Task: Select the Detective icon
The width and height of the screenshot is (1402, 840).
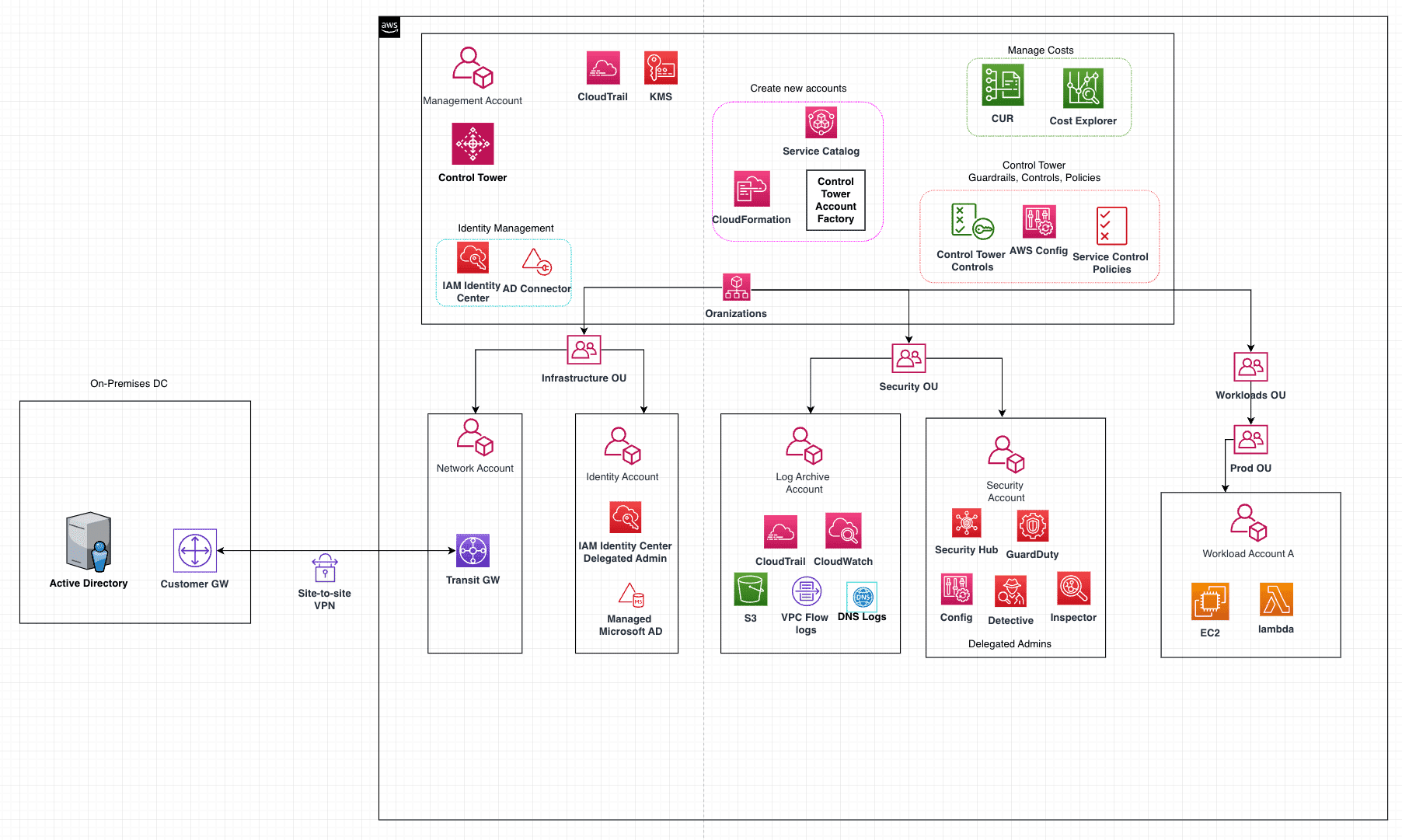Action: (1010, 591)
